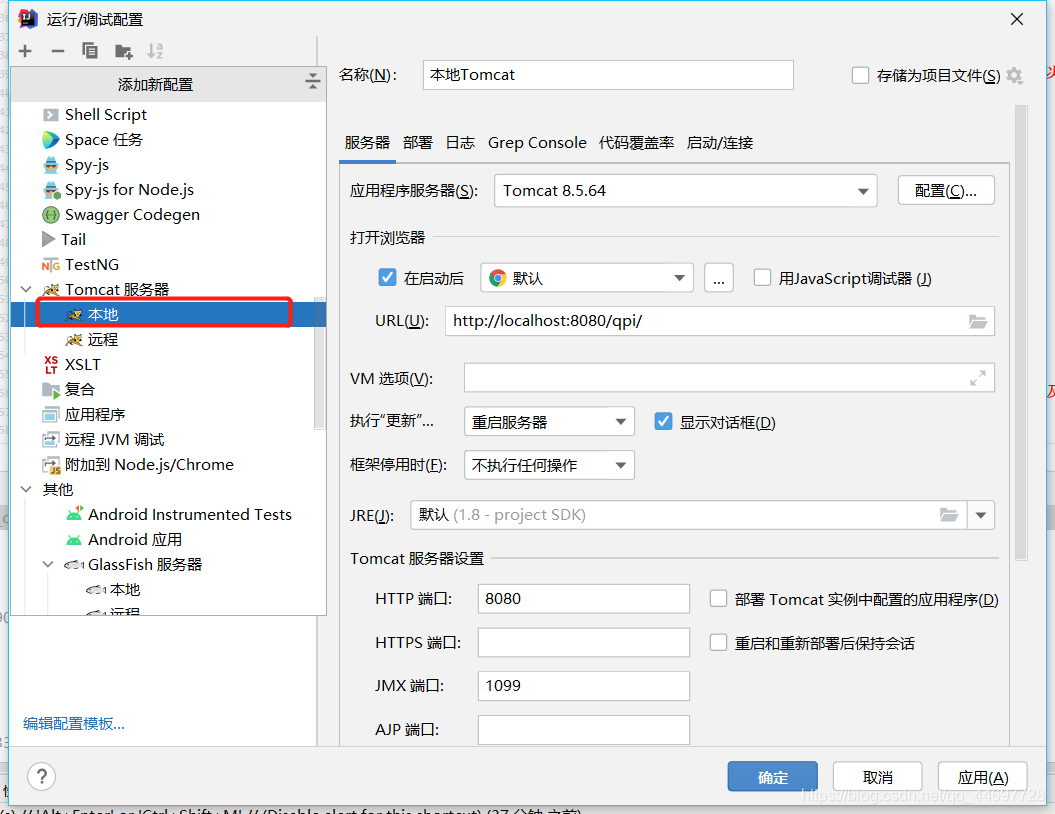Switch to the 部署 tab

(418, 143)
